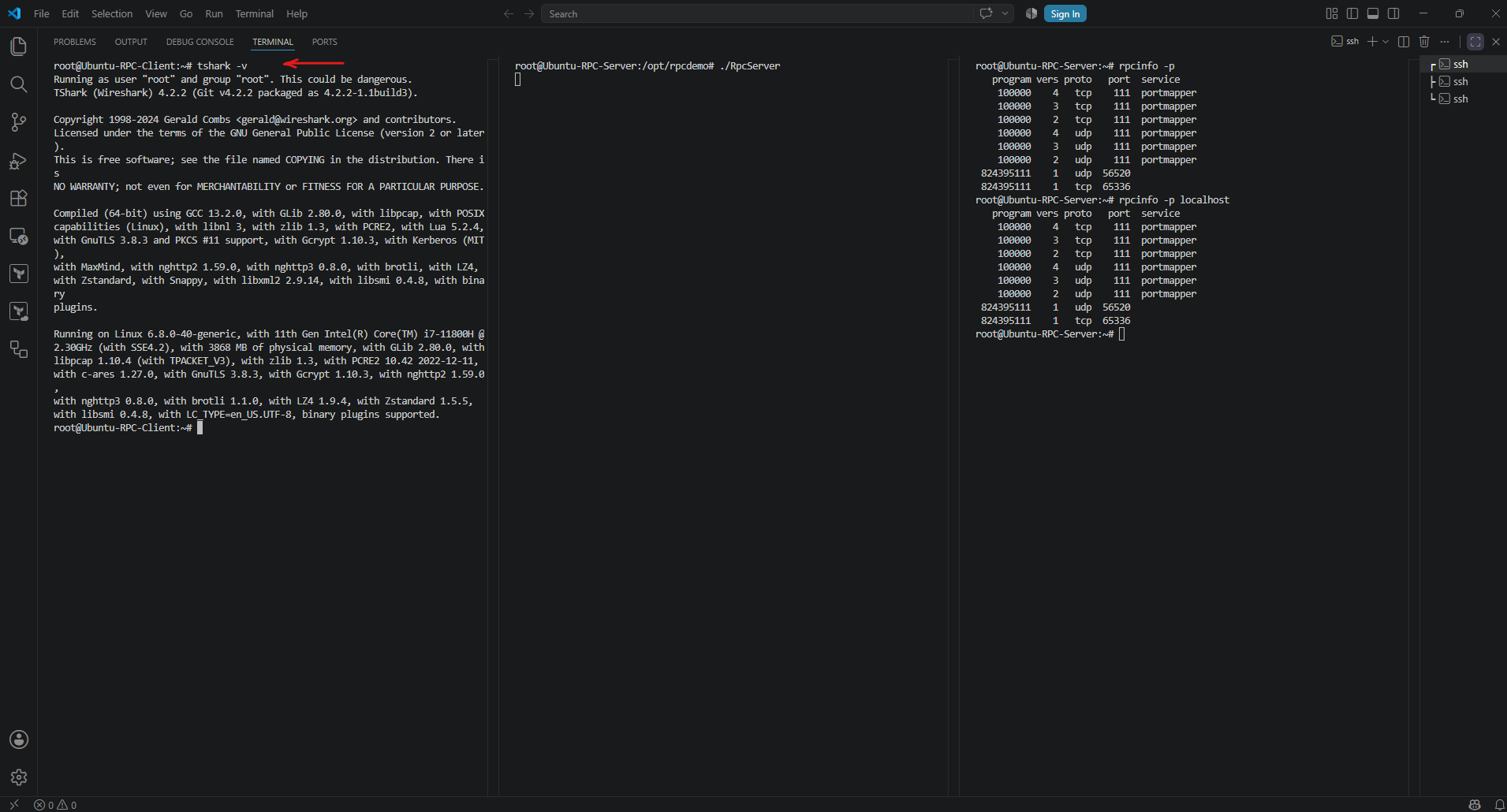Open the Extensions view
This screenshot has width=1507, height=812.
tap(19, 199)
